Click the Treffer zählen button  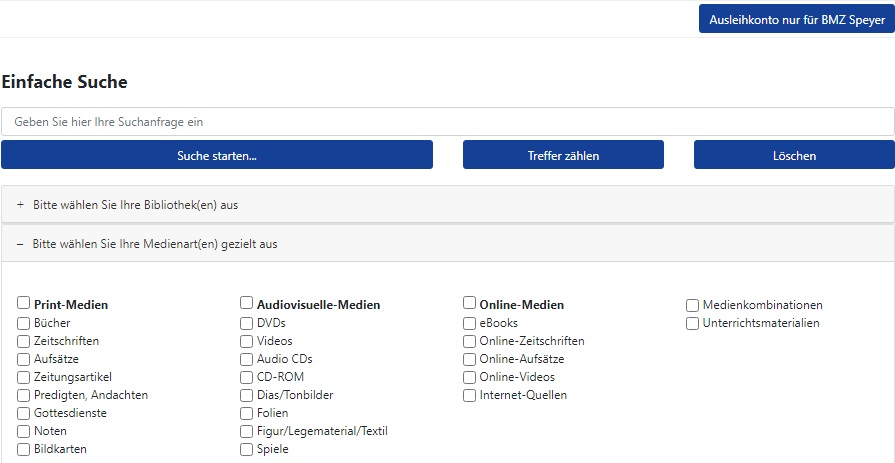(563, 155)
